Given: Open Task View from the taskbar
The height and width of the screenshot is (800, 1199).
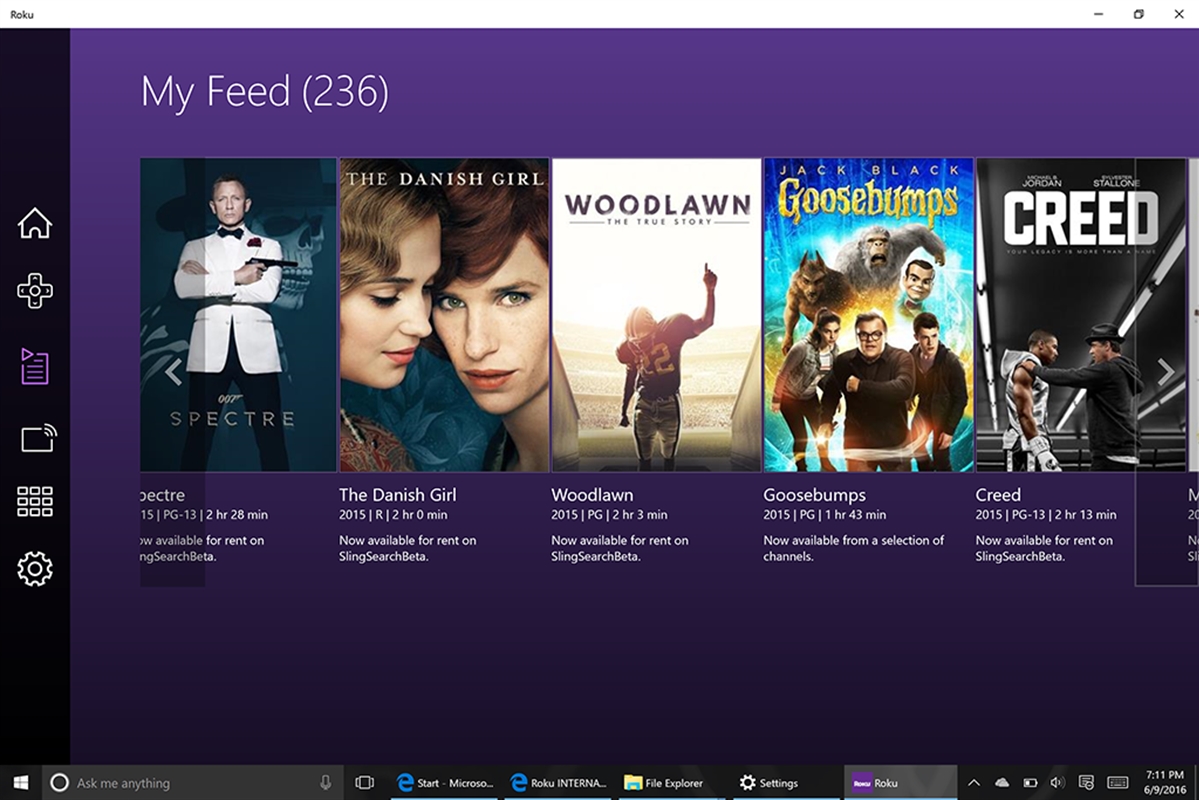Looking at the screenshot, I should coord(364,782).
